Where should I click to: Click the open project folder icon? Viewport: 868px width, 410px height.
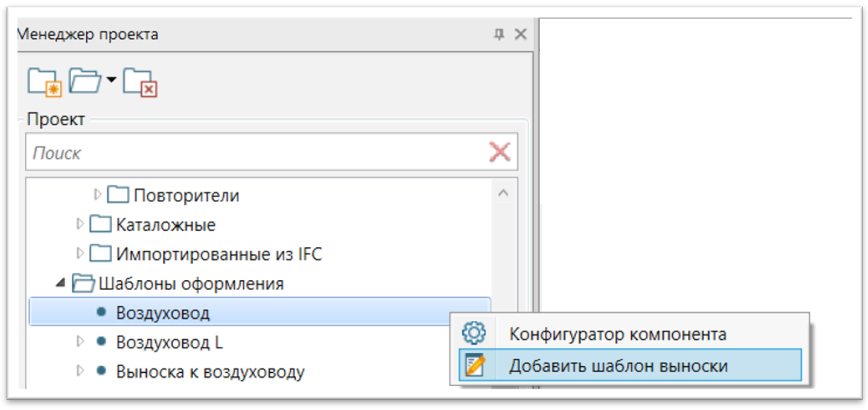tap(85, 81)
